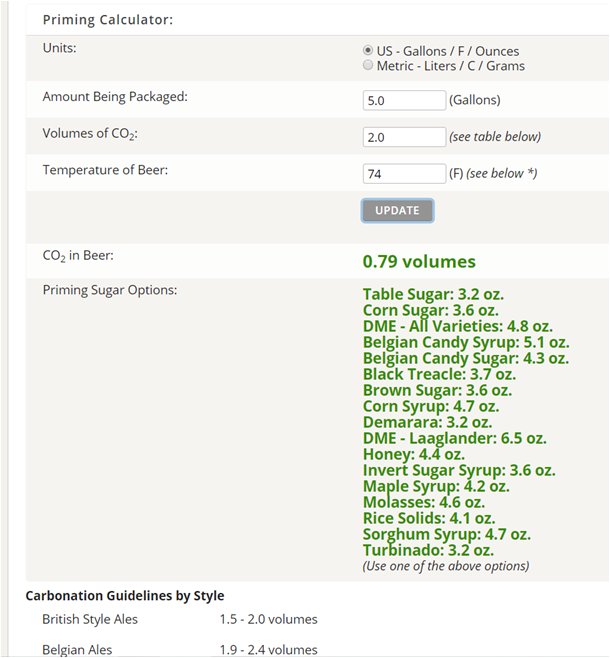Click the Priming Calculator heading

[108, 20]
